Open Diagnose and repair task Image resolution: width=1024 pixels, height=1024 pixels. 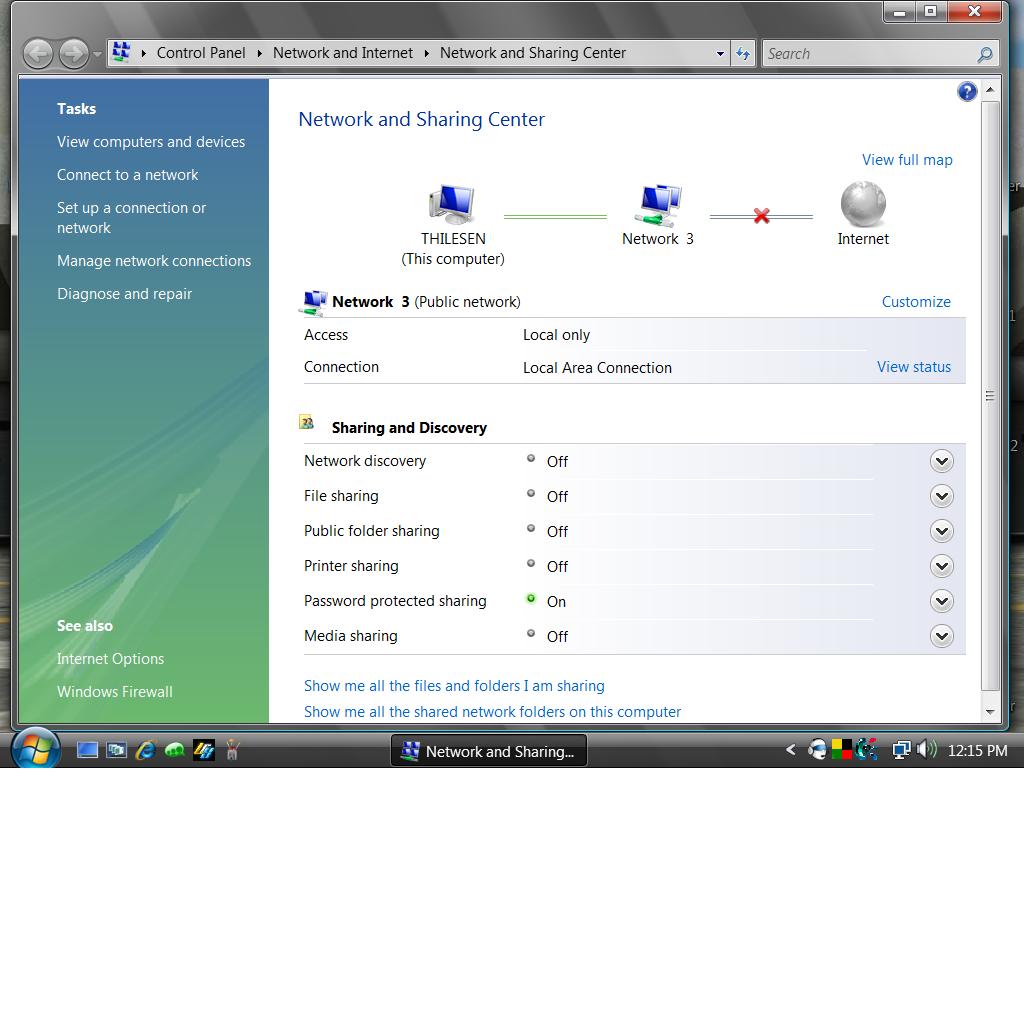pyautogui.click(x=124, y=294)
